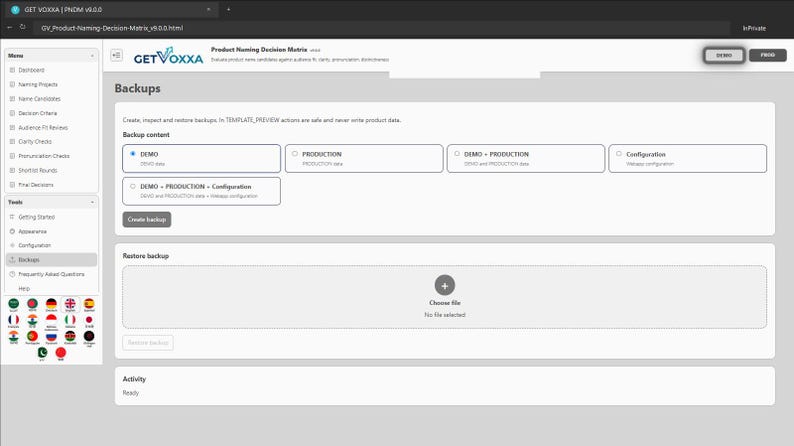Open Frequently Asked Questions
The image size is (794, 446).
coord(51,274)
